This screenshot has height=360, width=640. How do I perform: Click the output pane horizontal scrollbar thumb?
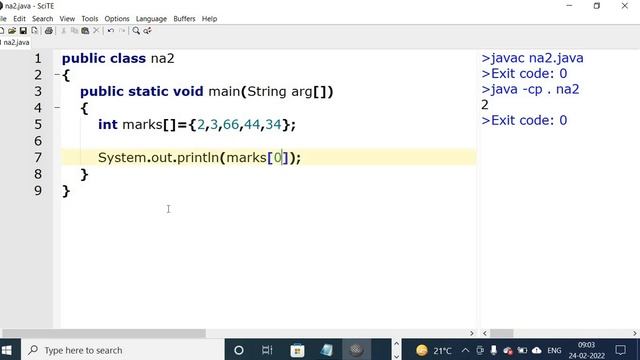coord(502,333)
